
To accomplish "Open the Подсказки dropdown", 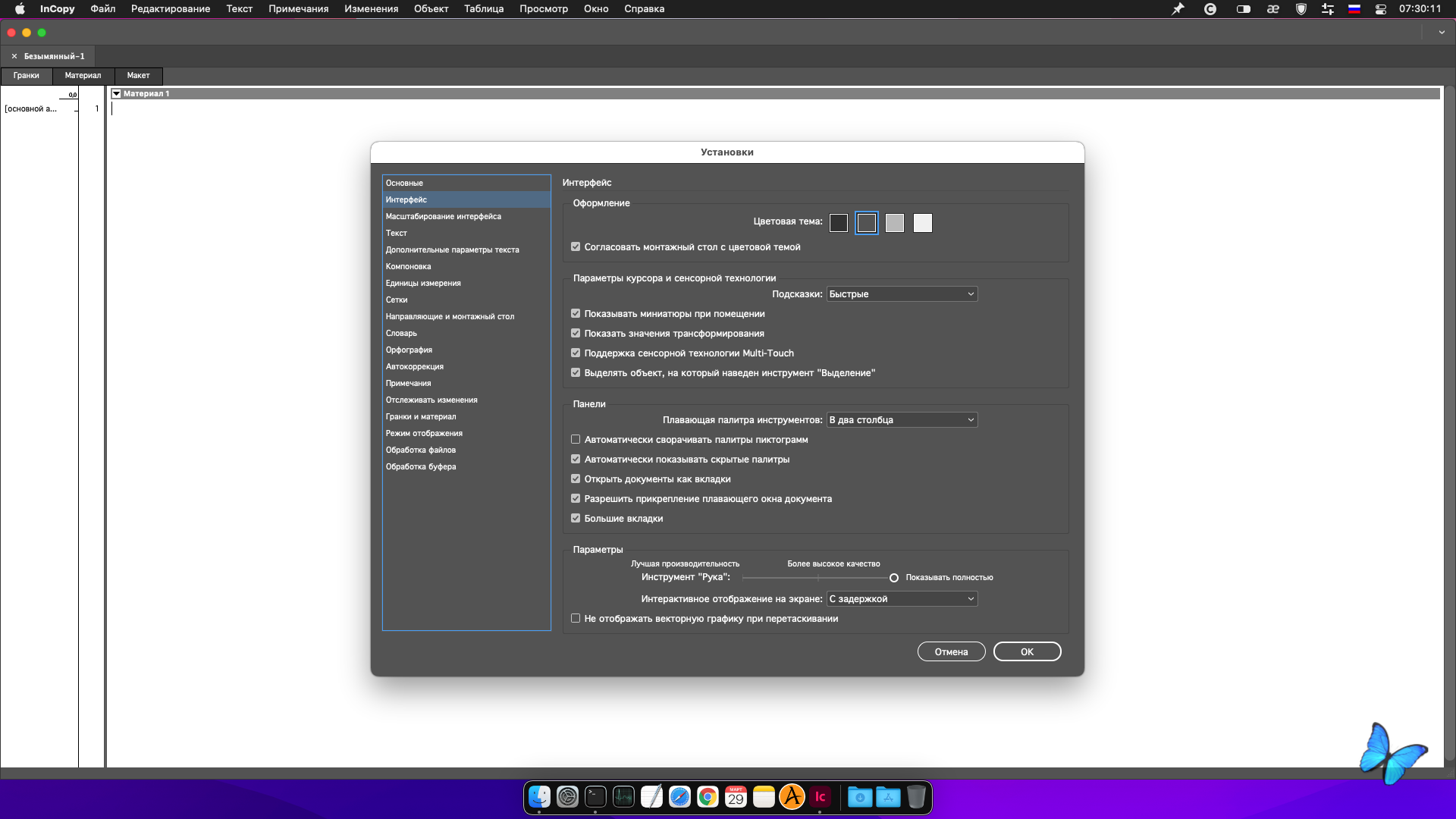I will click(x=902, y=294).
